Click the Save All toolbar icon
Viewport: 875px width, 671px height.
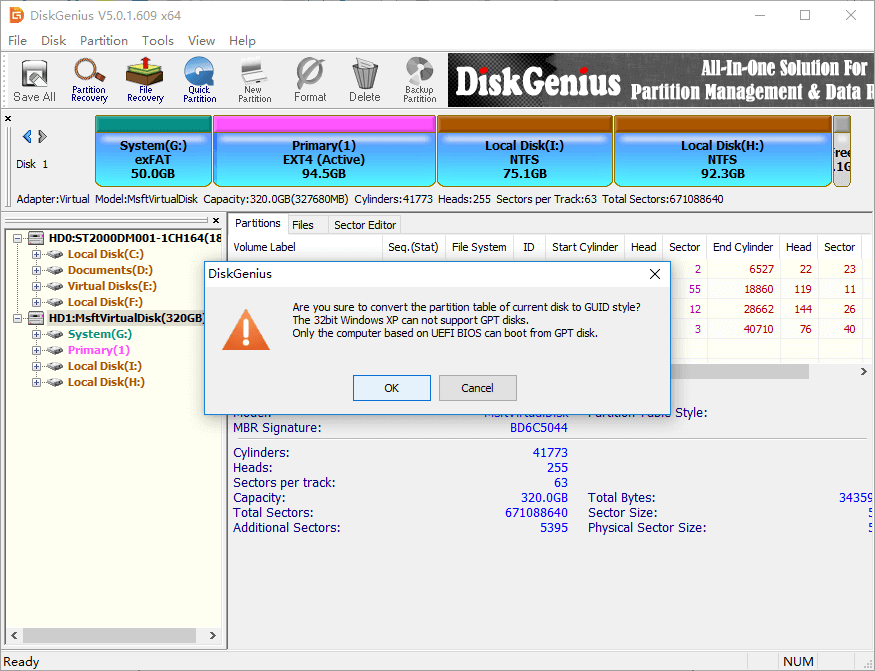click(x=34, y=80)
